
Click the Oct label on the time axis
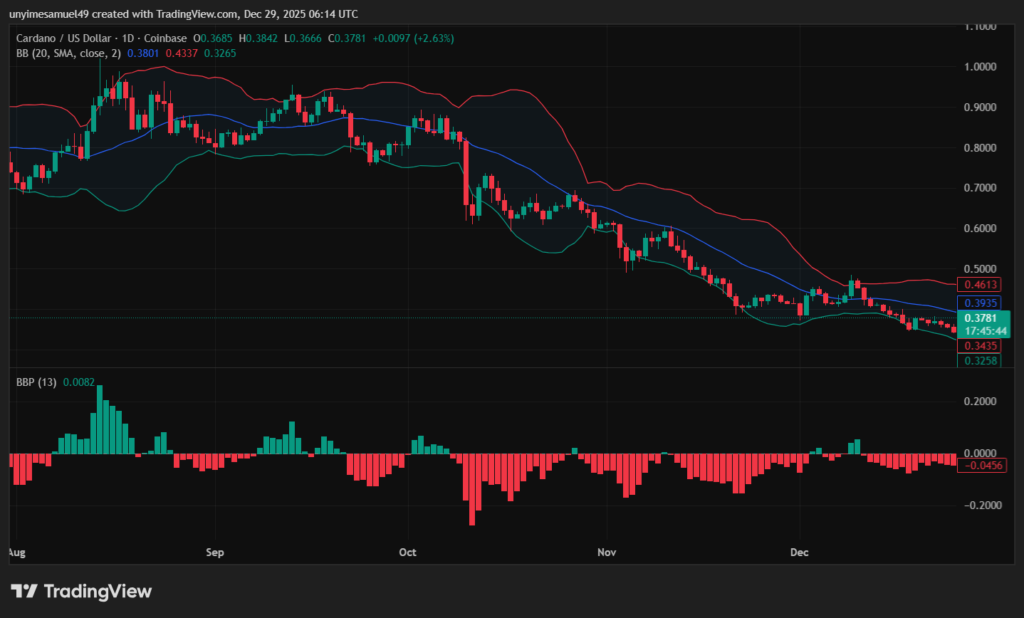(407, 552)
